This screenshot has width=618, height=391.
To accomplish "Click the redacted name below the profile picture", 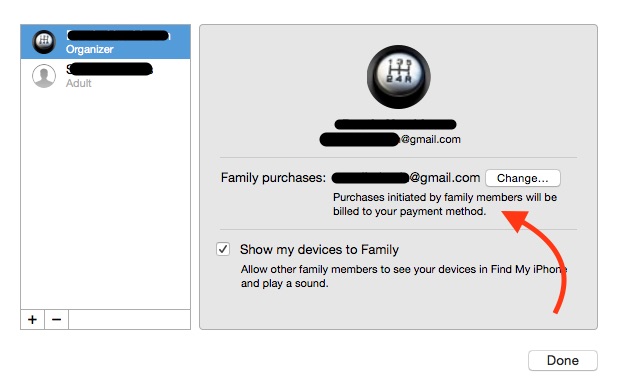I will 395,124.
